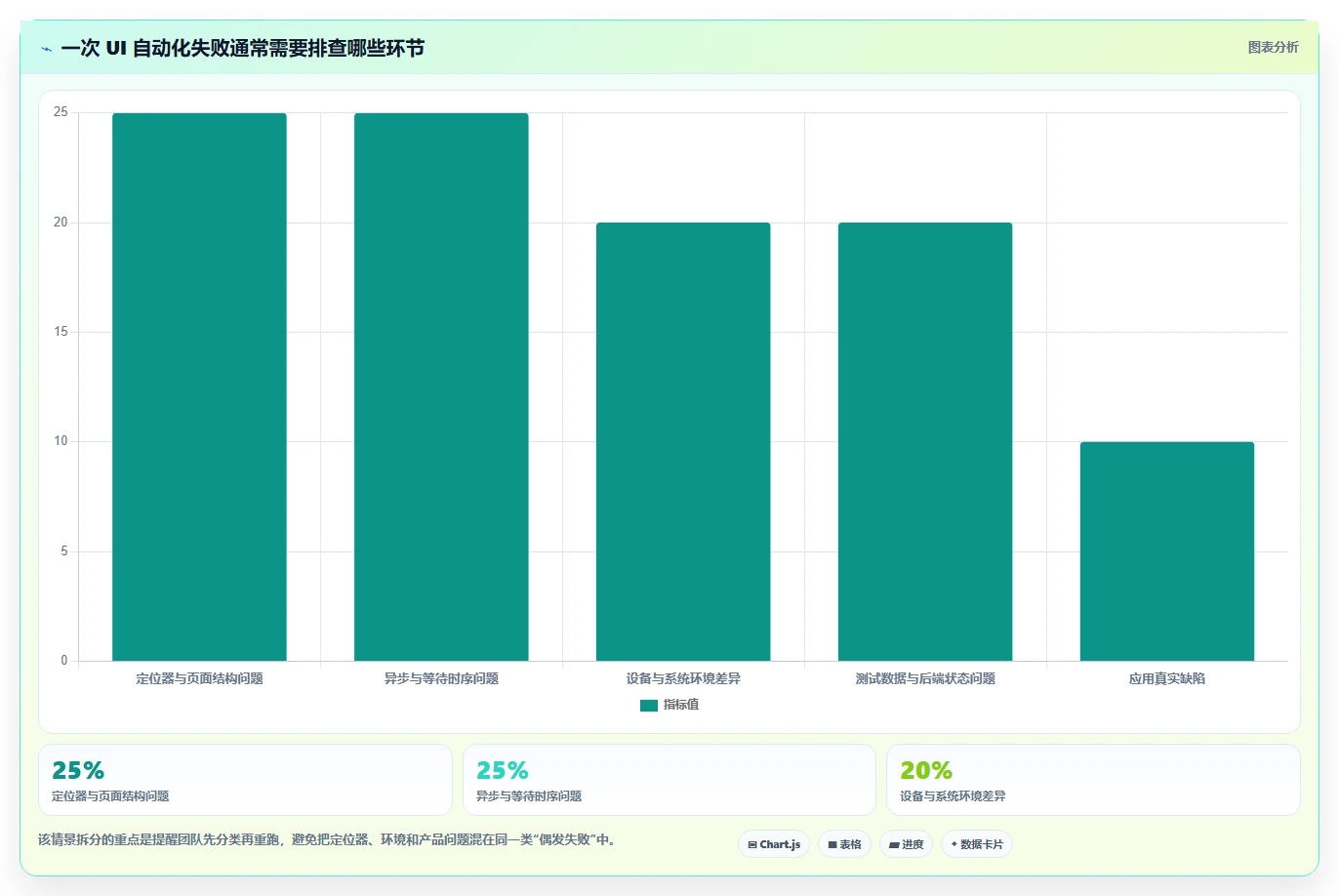Click the lightning icon beside the title
The height and width of the screenshot is (896, 1339).
(x=46, y=49)
